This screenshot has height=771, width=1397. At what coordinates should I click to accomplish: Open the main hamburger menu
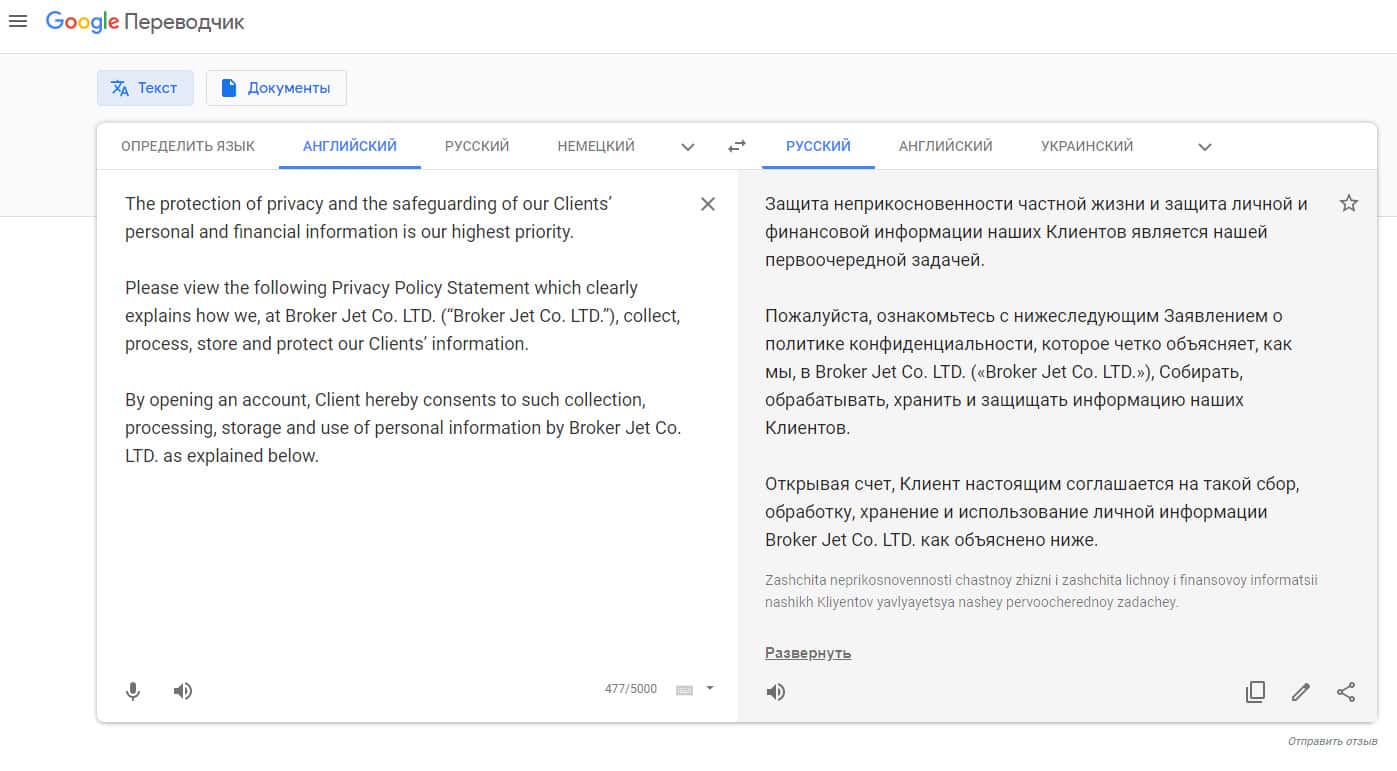coord(18,21)
